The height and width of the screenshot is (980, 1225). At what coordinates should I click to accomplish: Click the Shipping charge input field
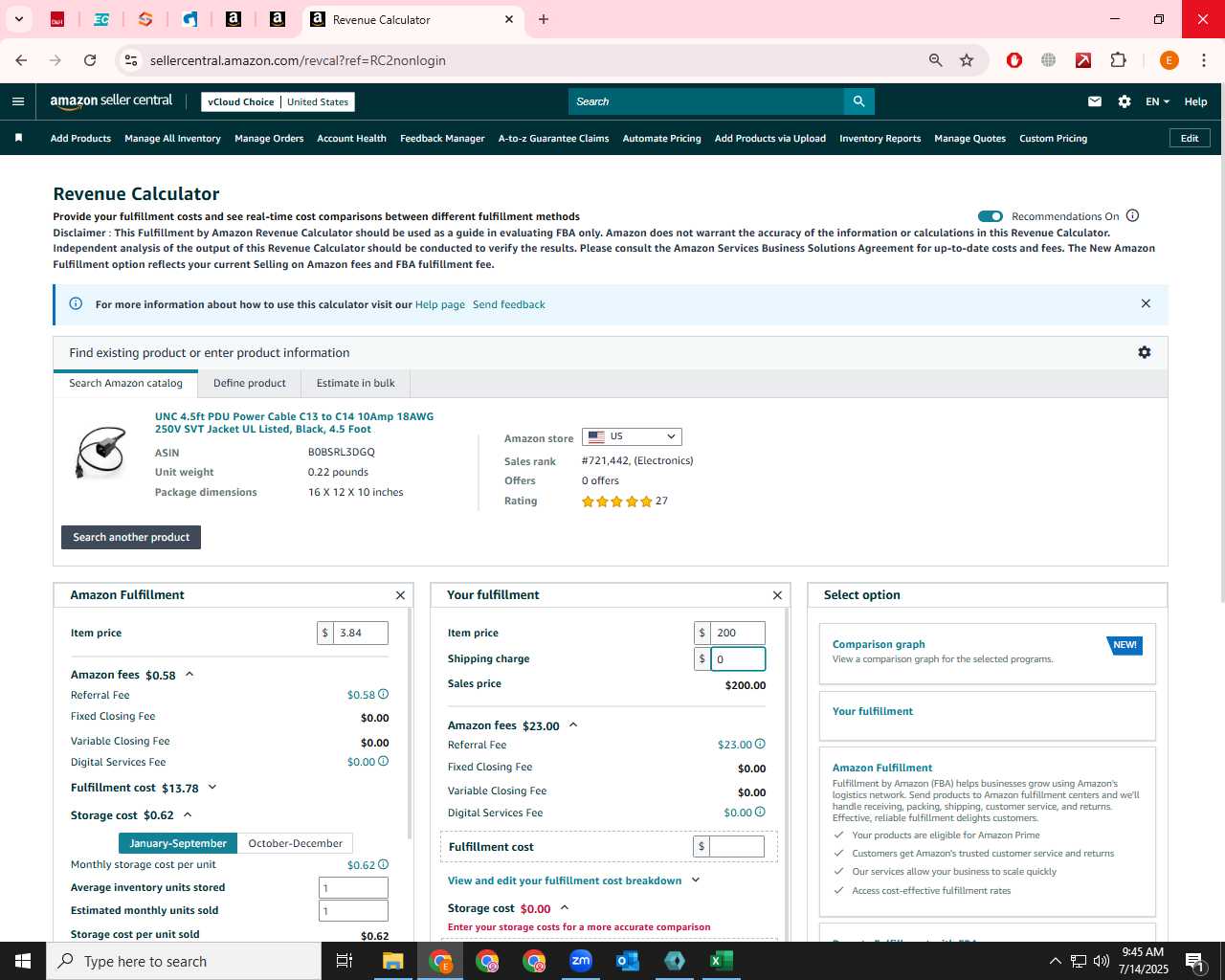(x=738, y=658)
